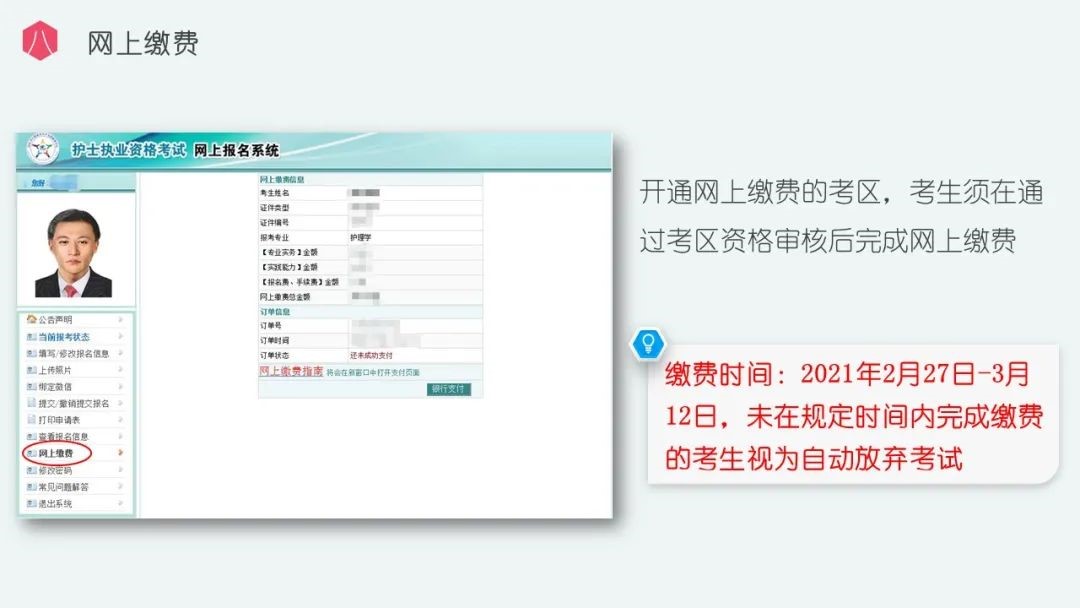Click the icon beside 绑定微信
Viewport: 1080px width, 608px height.
(x=31, y=387)
